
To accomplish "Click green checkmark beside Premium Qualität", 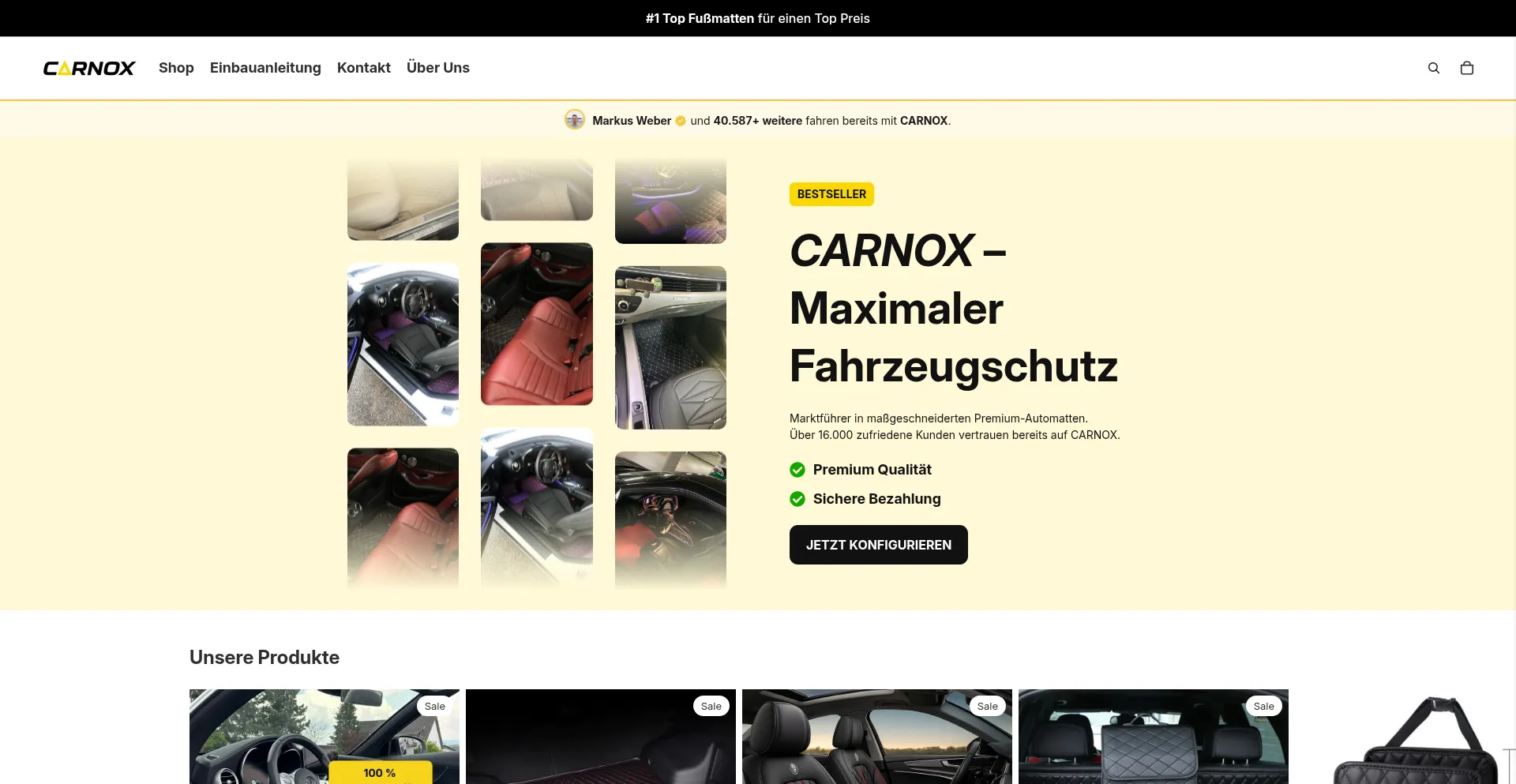I will coord(797,470).
